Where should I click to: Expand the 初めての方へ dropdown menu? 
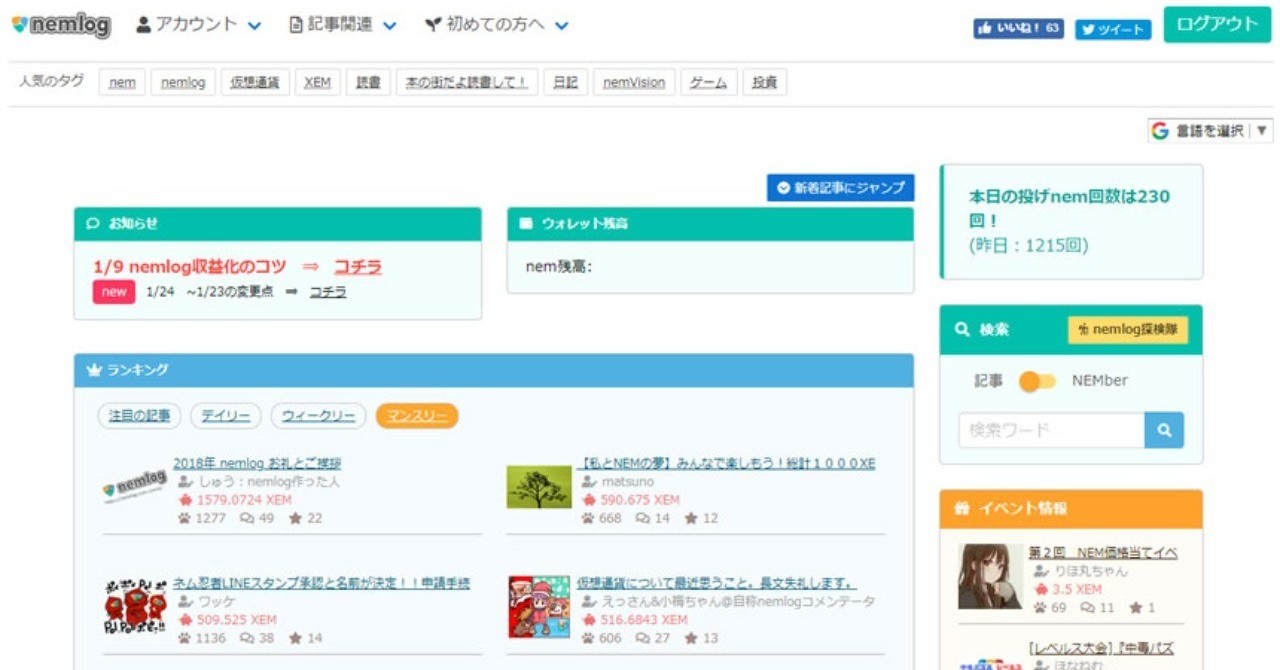(x=496, y=25)
